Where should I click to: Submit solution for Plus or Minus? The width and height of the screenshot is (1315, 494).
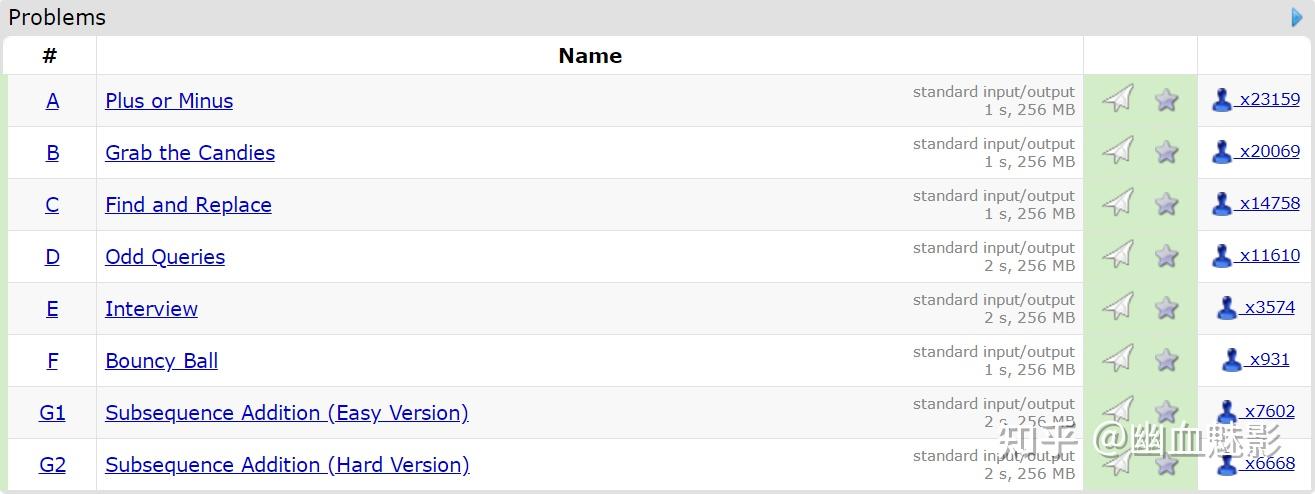(1118, 99)
